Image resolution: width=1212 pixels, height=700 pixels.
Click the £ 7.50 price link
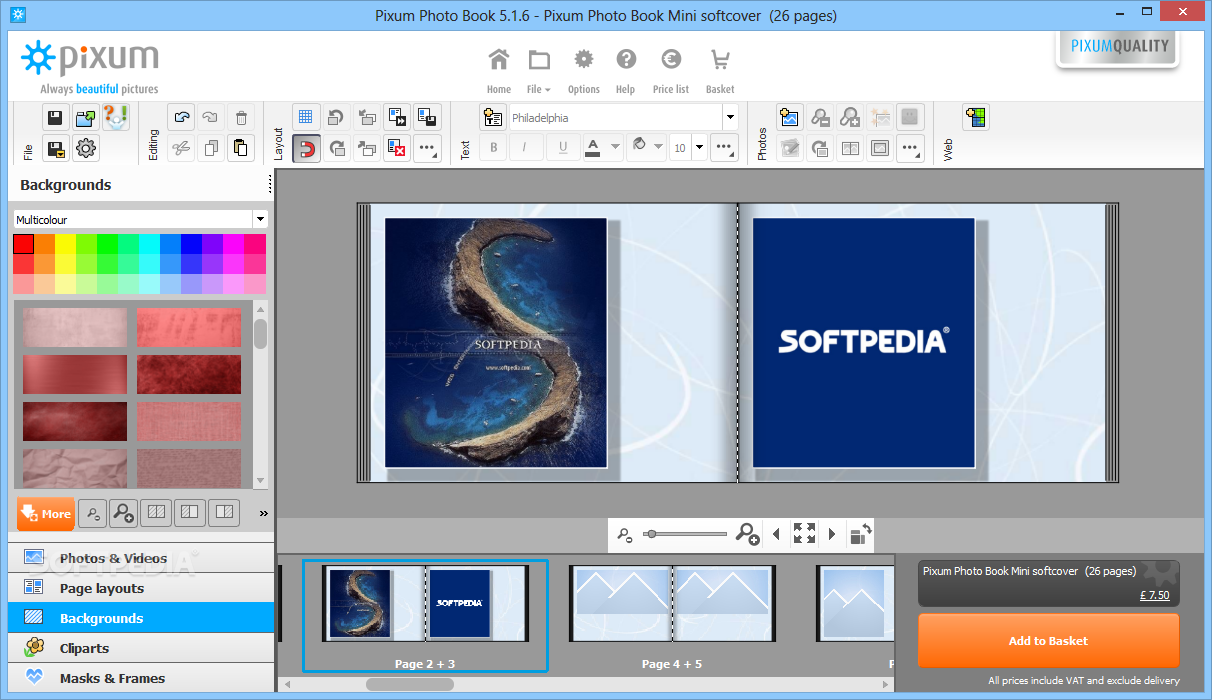coord(1154,595)
